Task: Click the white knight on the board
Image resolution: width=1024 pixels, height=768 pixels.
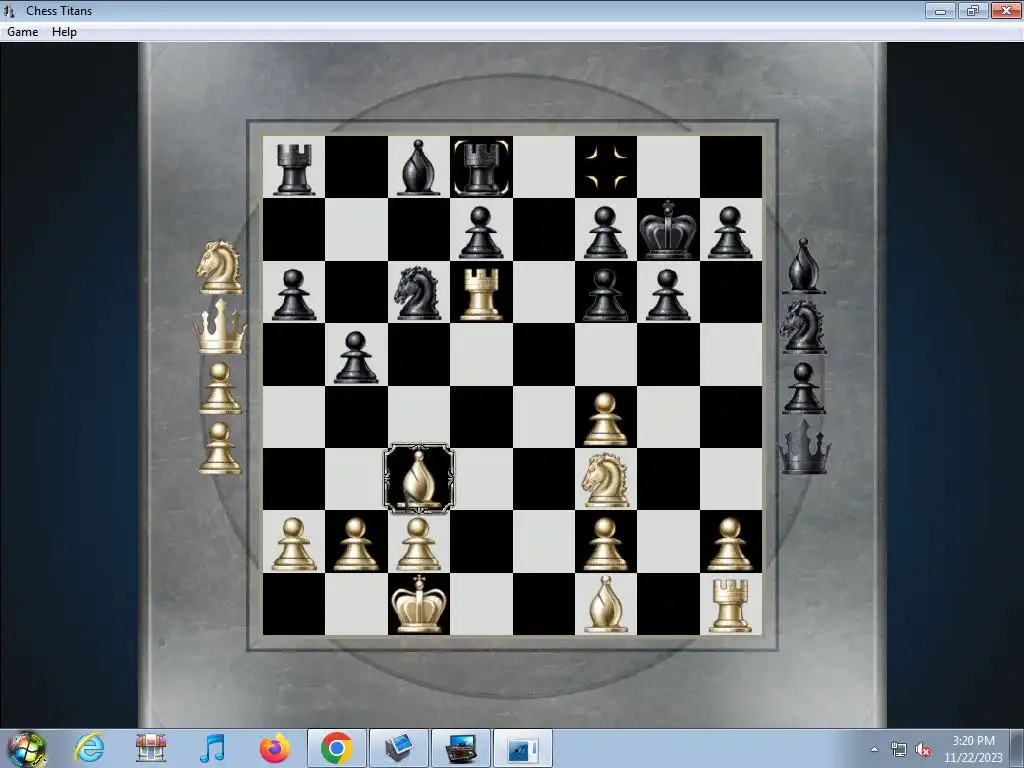Action: coord(605,480)
